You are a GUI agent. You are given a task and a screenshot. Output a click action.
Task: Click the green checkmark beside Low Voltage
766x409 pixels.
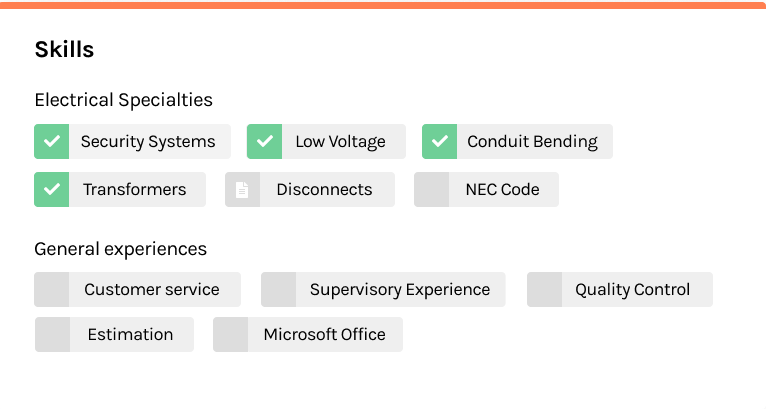(264, 141)
